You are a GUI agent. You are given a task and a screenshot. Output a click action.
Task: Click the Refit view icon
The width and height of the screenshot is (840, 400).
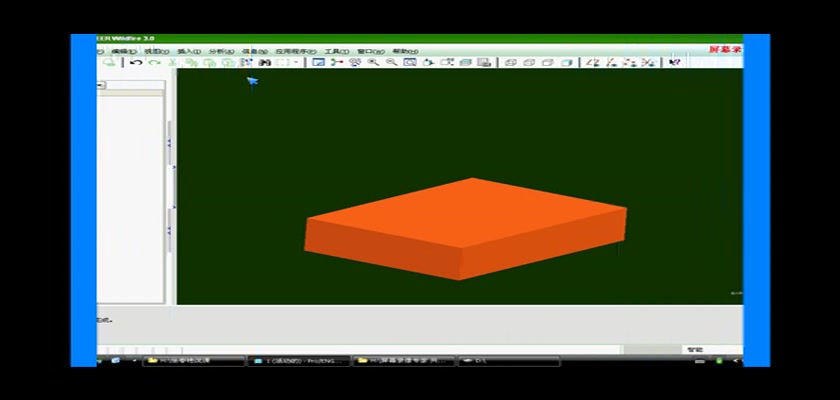coord(410,63)
